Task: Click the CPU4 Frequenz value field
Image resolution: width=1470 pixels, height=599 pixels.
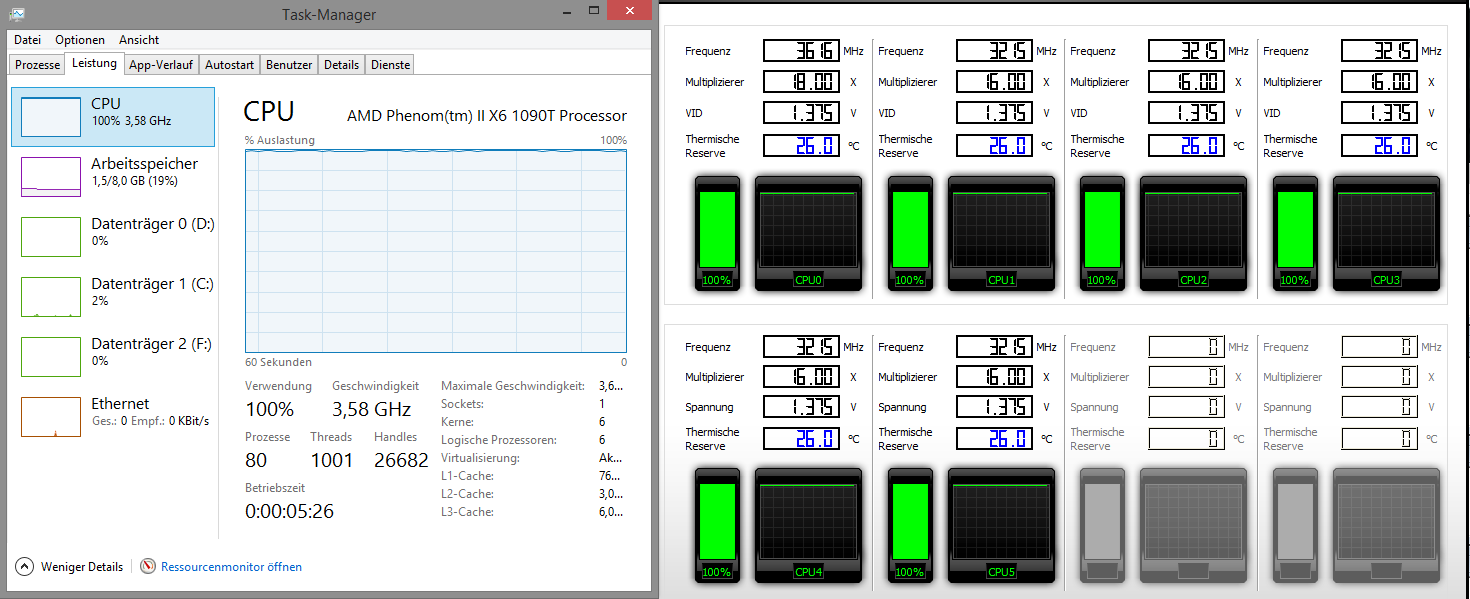Action: [x=801, y=347]
